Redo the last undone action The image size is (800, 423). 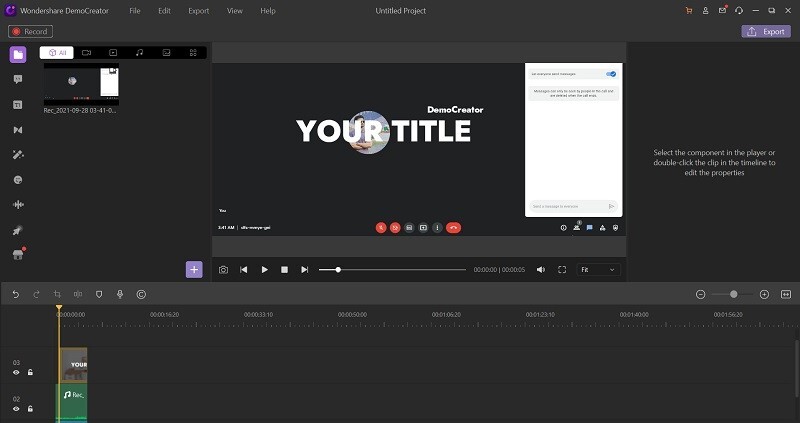click(x=36, y=294)
